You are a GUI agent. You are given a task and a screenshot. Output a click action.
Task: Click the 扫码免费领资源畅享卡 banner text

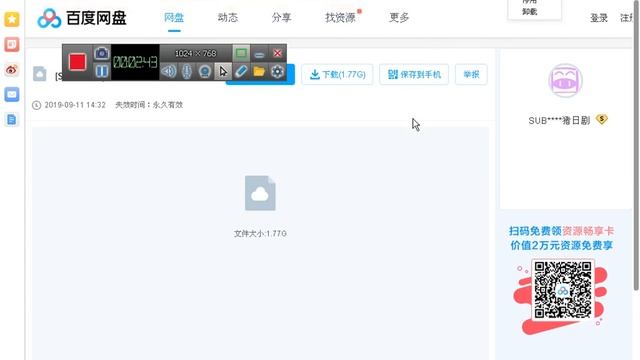point(562,231)
